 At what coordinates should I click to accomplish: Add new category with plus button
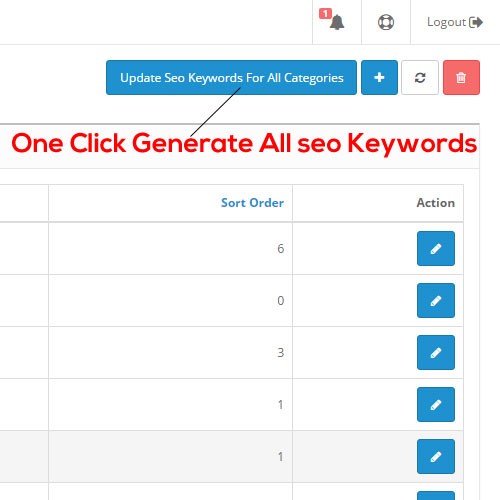379,78
